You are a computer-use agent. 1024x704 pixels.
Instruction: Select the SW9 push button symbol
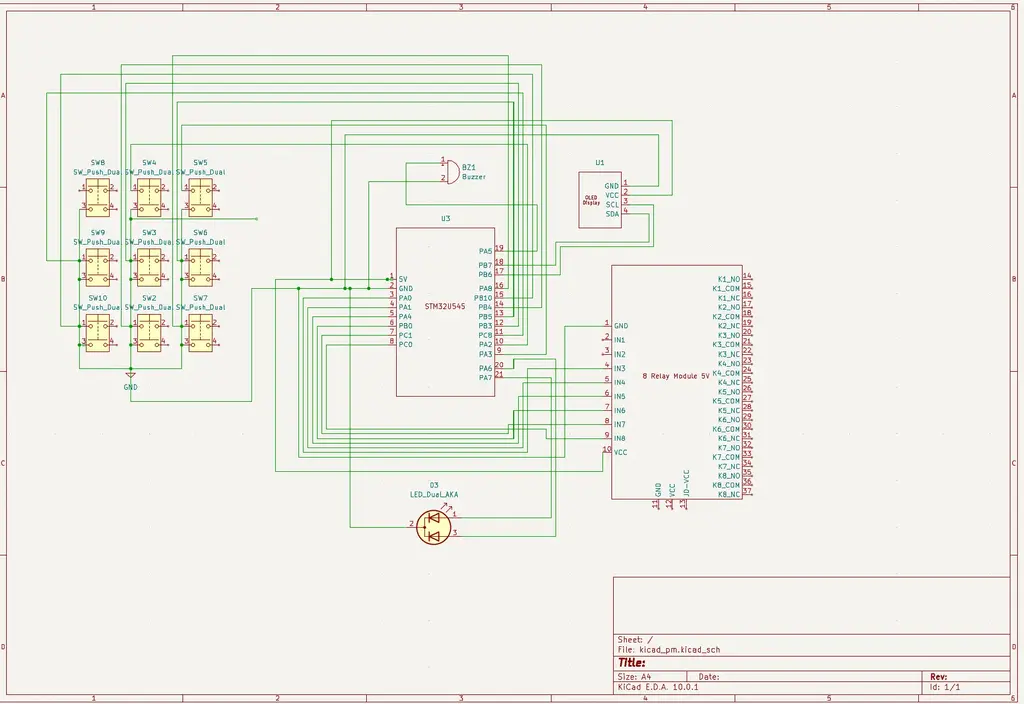click(98, 267)
